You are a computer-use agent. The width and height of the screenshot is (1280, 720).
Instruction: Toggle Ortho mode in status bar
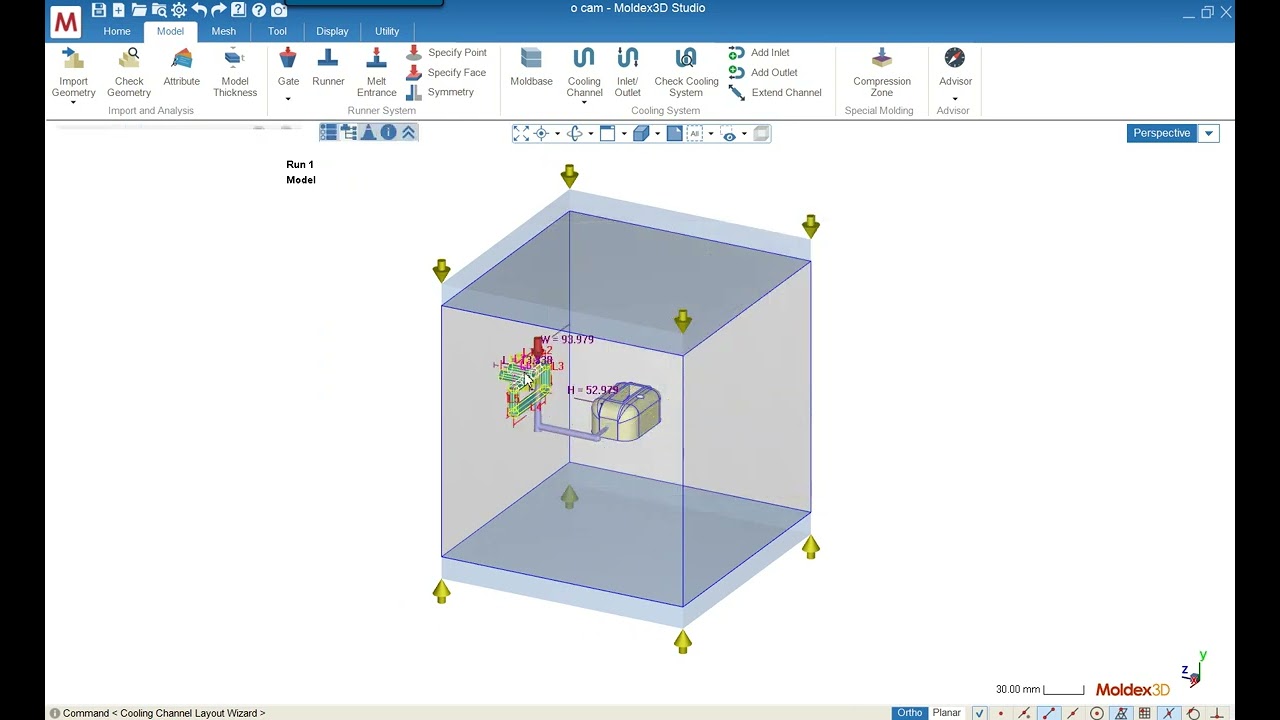coord(910,713)
